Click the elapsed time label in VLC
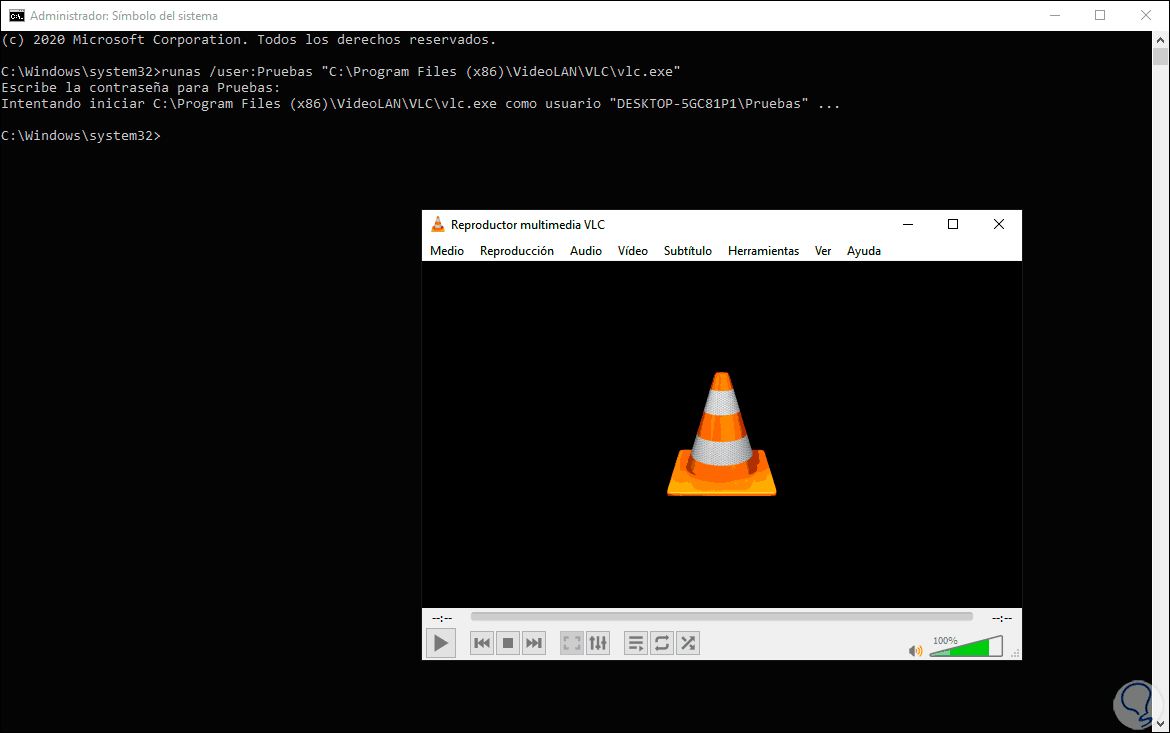Image resolution: width=1170 pixels, height=733 pixels. tap(442, 618)
